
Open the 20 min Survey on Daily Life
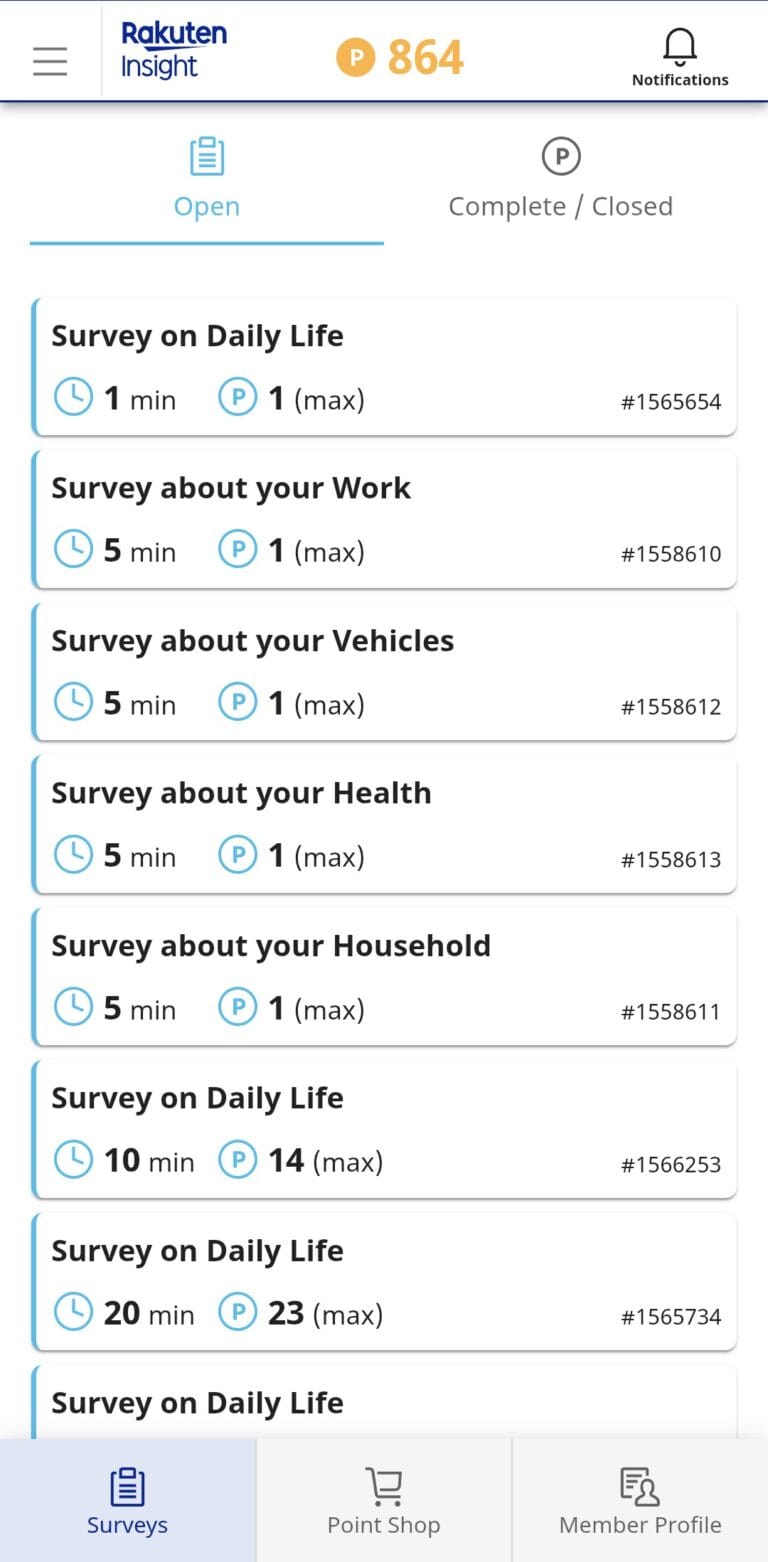(x=384, y=1281)
